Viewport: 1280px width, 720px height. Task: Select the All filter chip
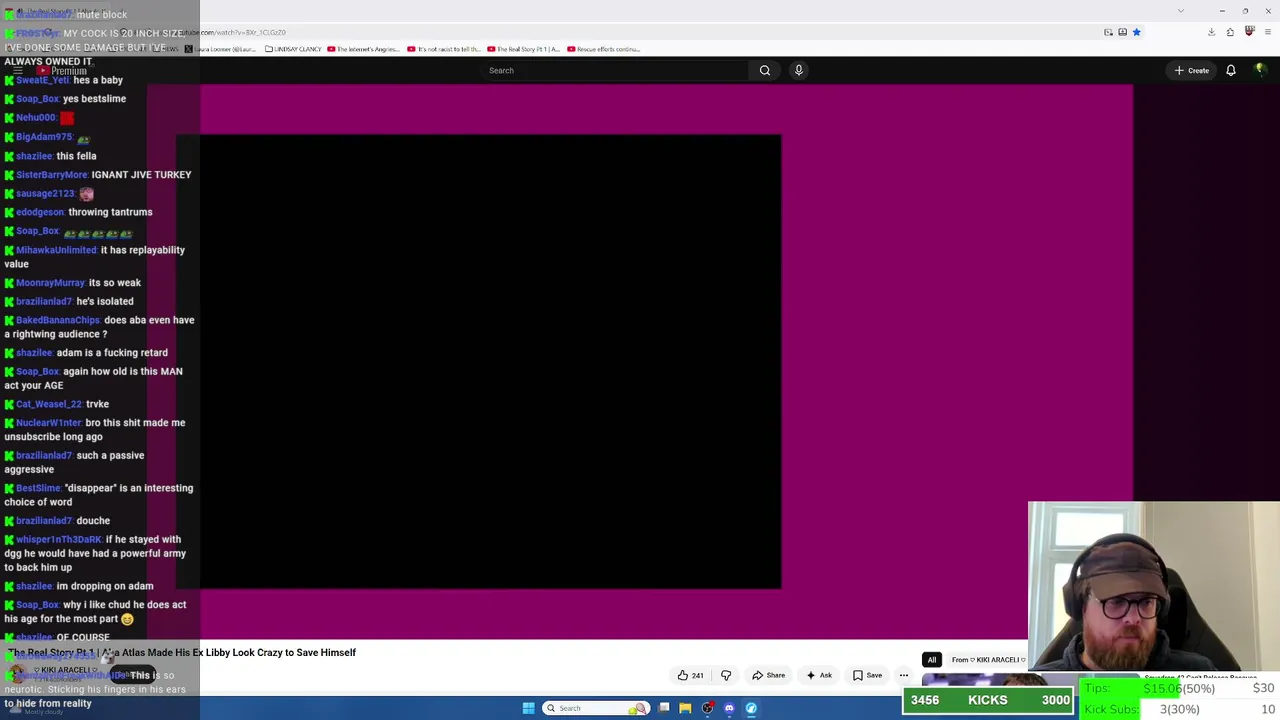932,660
